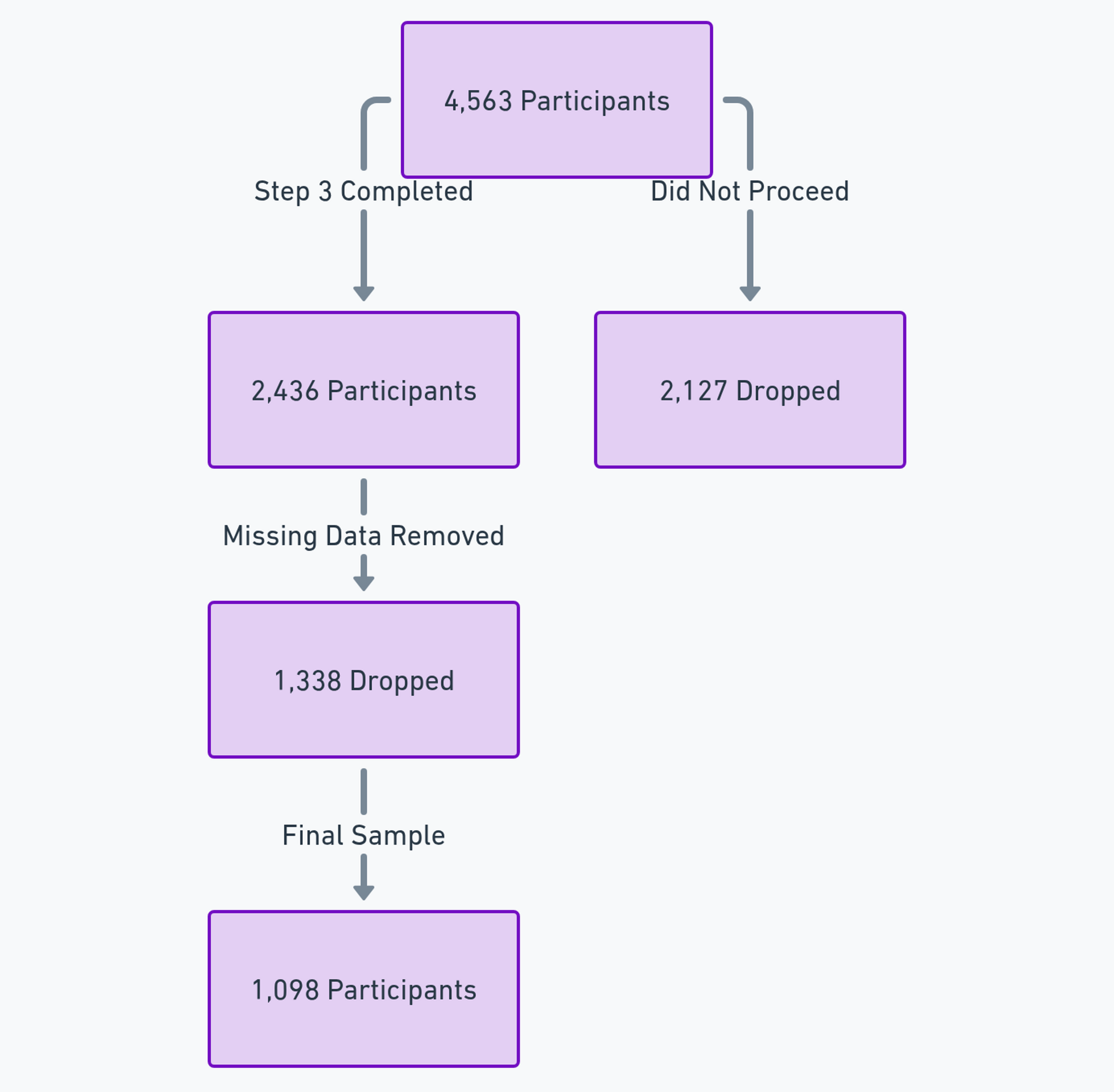Select arrowhead pointing into 1,098 Participants box
The width and height of the screenshot is (1114, 1092).
(x=363, y=892)
